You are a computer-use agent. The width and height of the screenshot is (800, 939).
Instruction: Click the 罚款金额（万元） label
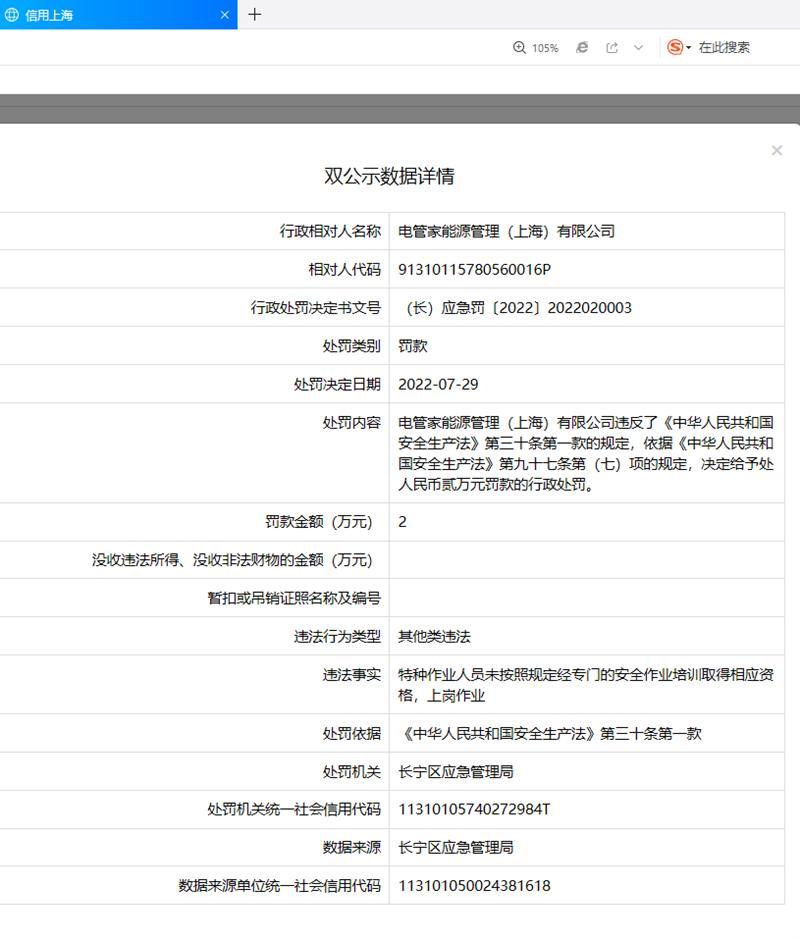(x=319, y=522)
